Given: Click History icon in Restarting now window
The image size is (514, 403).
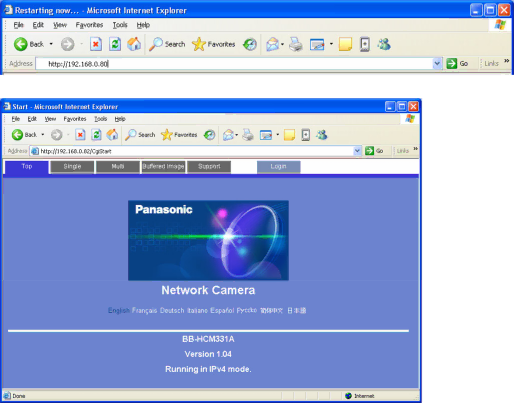Looking at the screenshot, I should click(x=250, y=44).
